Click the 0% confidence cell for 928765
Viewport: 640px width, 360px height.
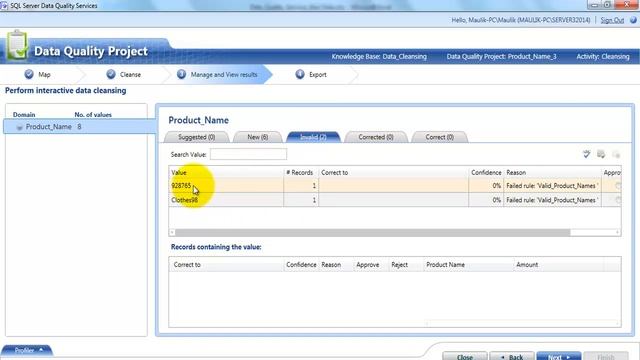[486, 186]
